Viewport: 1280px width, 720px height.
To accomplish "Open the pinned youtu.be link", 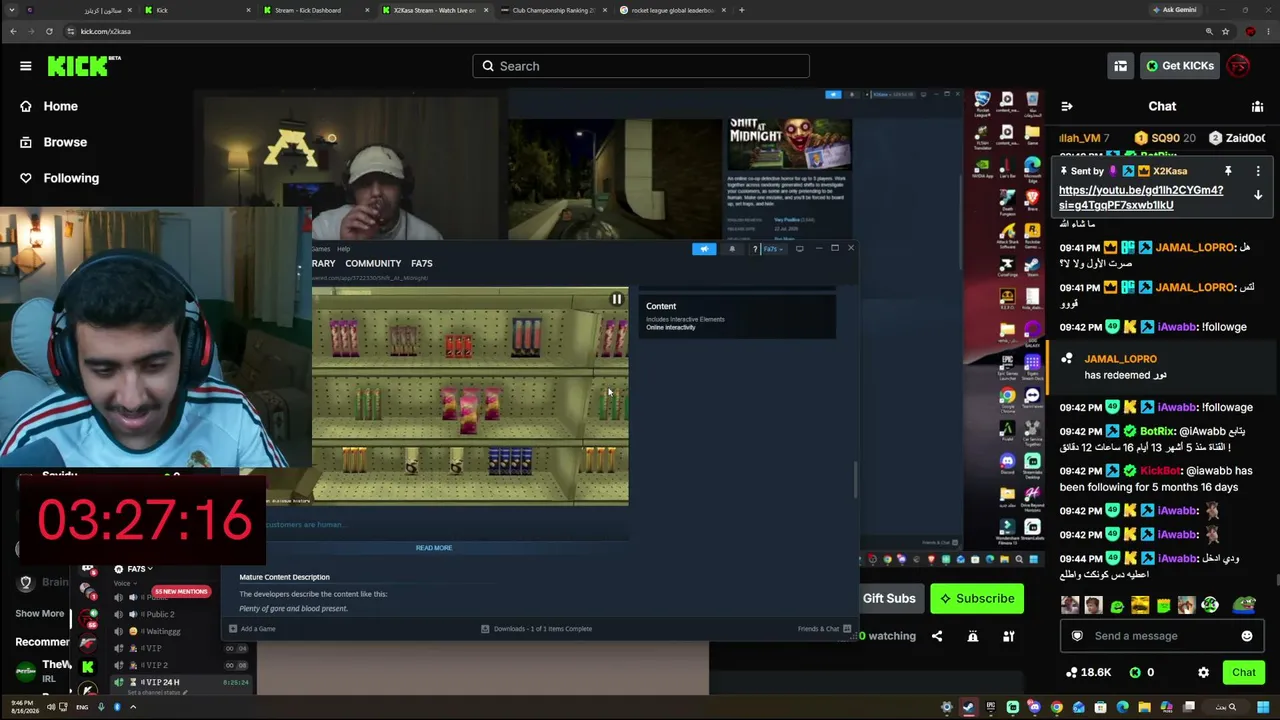I will point(1141,197).
